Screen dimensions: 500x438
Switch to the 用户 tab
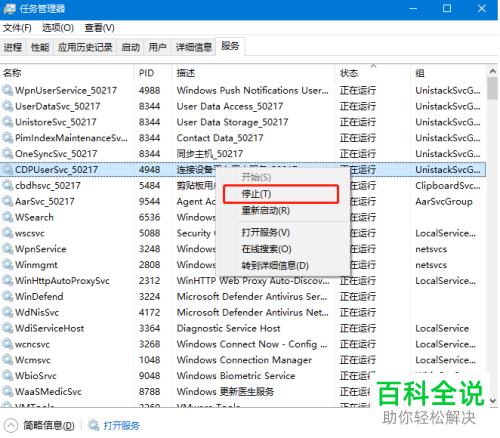[x=157, y=47]
